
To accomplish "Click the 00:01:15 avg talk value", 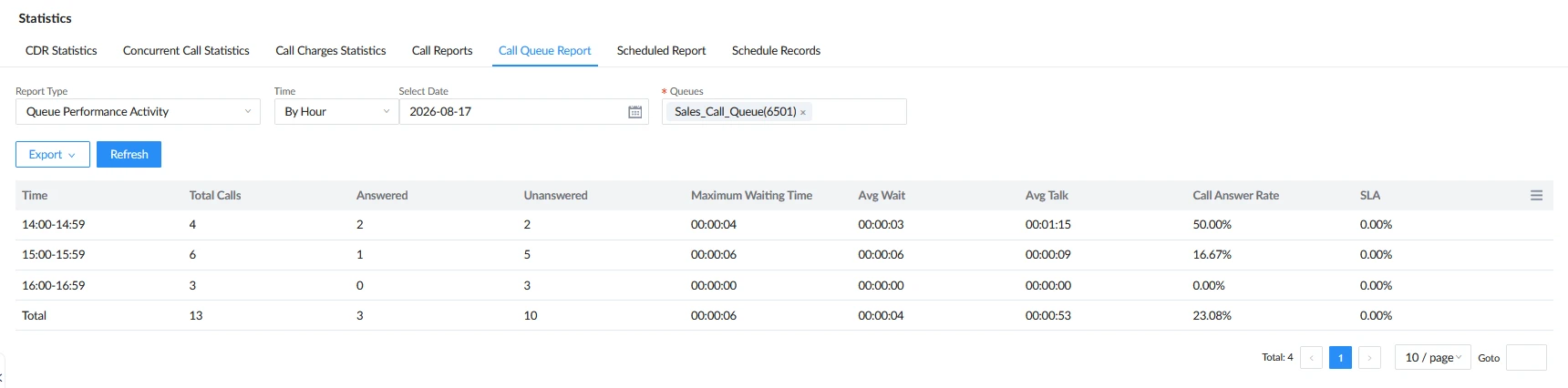I will [x=1048, y=225].
